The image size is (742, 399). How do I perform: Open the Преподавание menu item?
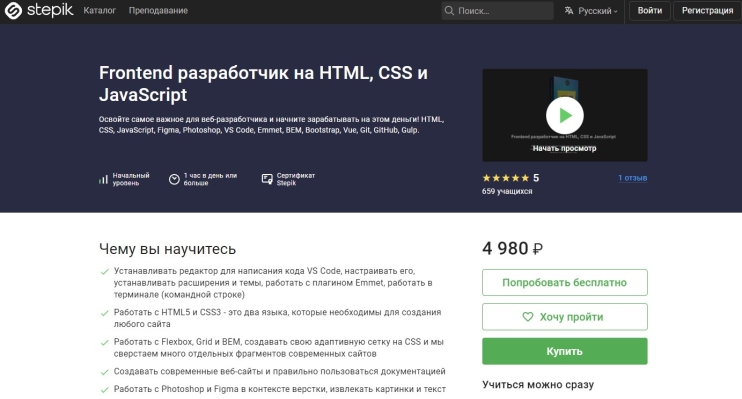click(x=158, y=10)
